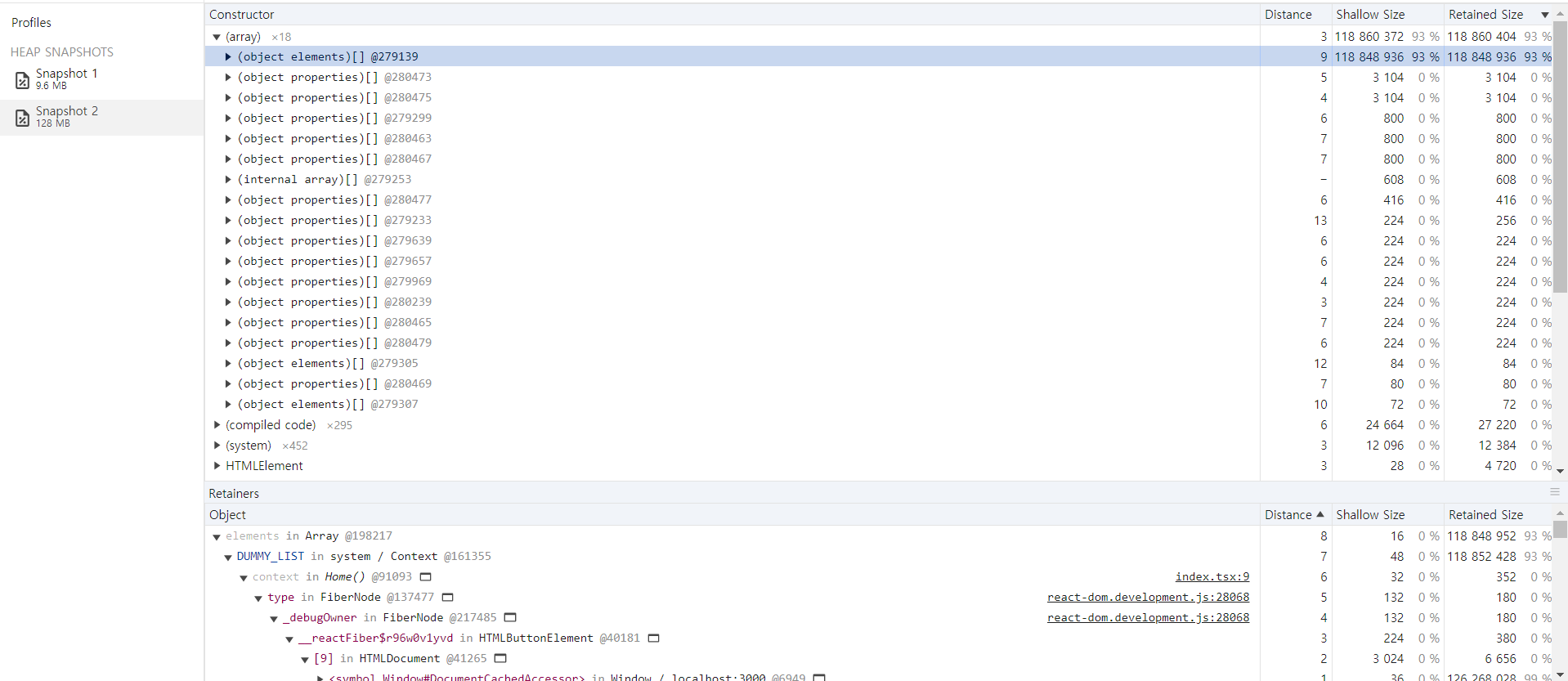Sort retainers by Distance column

(x=1295, y=515)
